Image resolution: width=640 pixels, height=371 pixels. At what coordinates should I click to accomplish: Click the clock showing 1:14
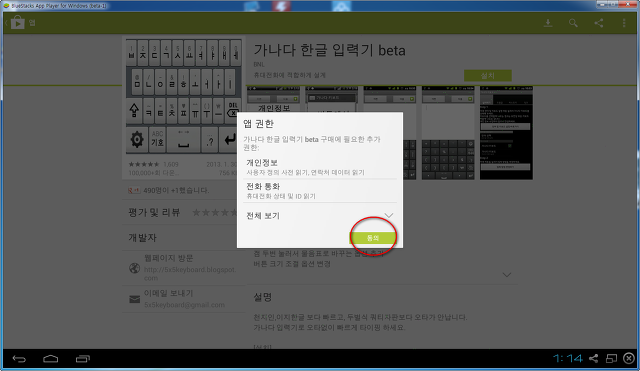568,358
